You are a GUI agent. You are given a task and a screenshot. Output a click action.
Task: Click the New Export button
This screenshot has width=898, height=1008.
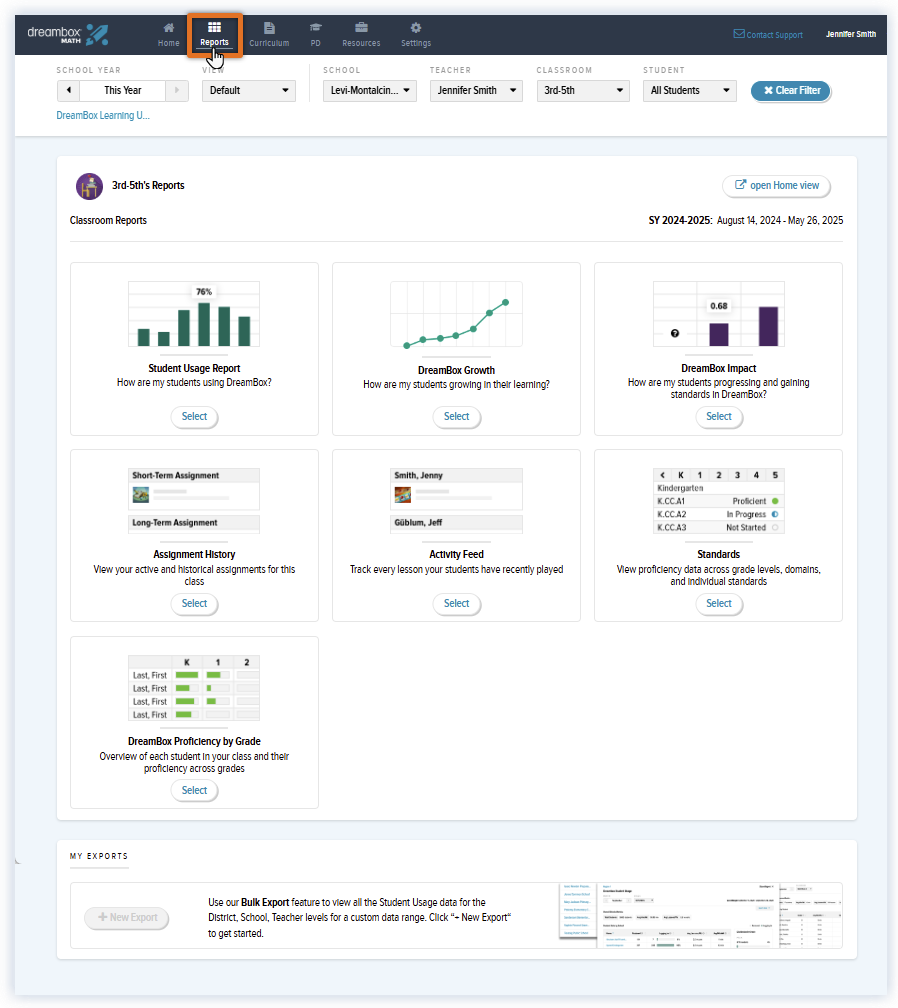[x=127, y=917]
